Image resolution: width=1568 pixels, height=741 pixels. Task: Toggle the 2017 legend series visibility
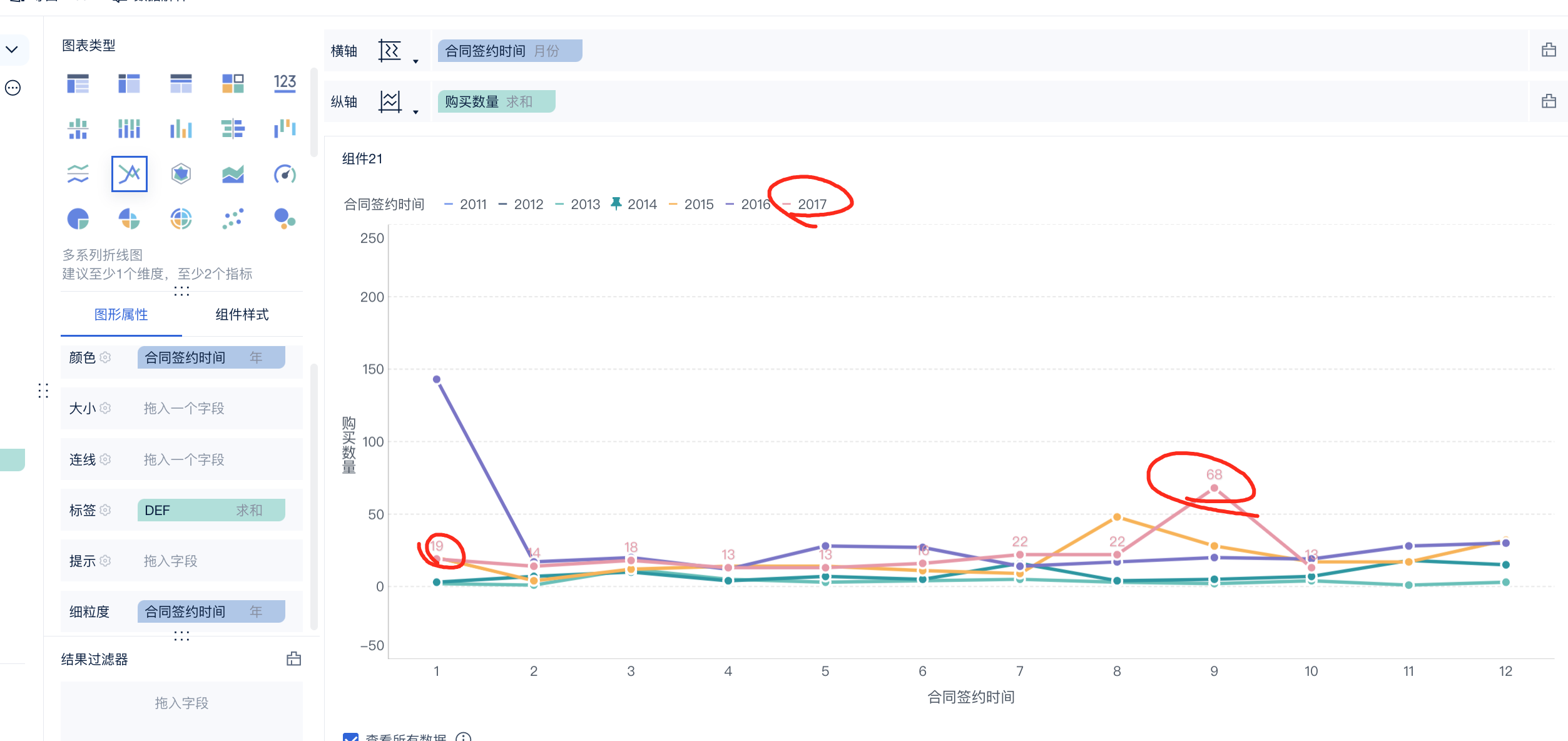pyautogui.click(x=812, y=205)
